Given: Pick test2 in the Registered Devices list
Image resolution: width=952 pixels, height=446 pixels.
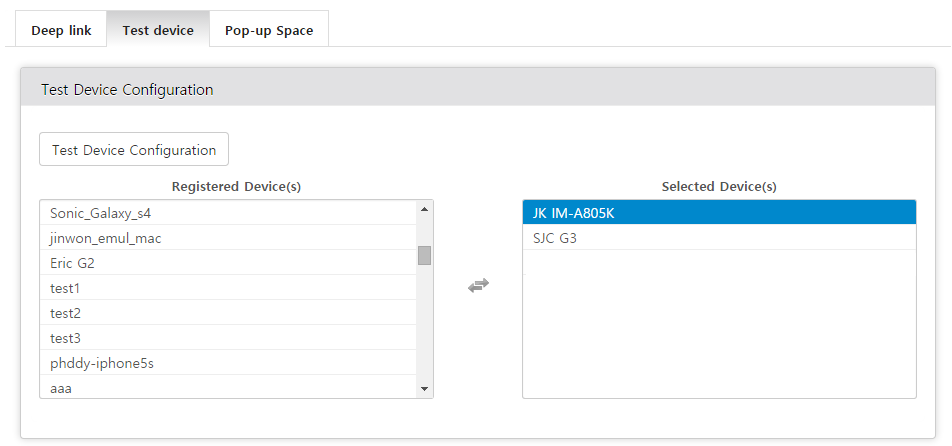Looking at the screenshot, I should click(228, 313).
